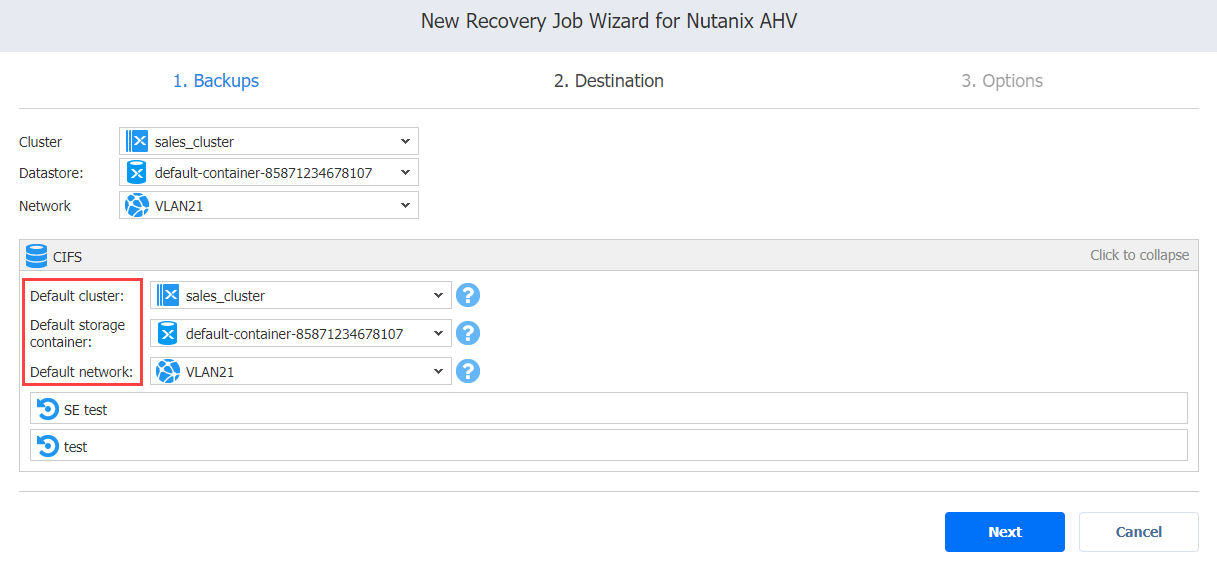The image size is (1217, 567).
Task: Click the Next button
Action: [1005, 532]
